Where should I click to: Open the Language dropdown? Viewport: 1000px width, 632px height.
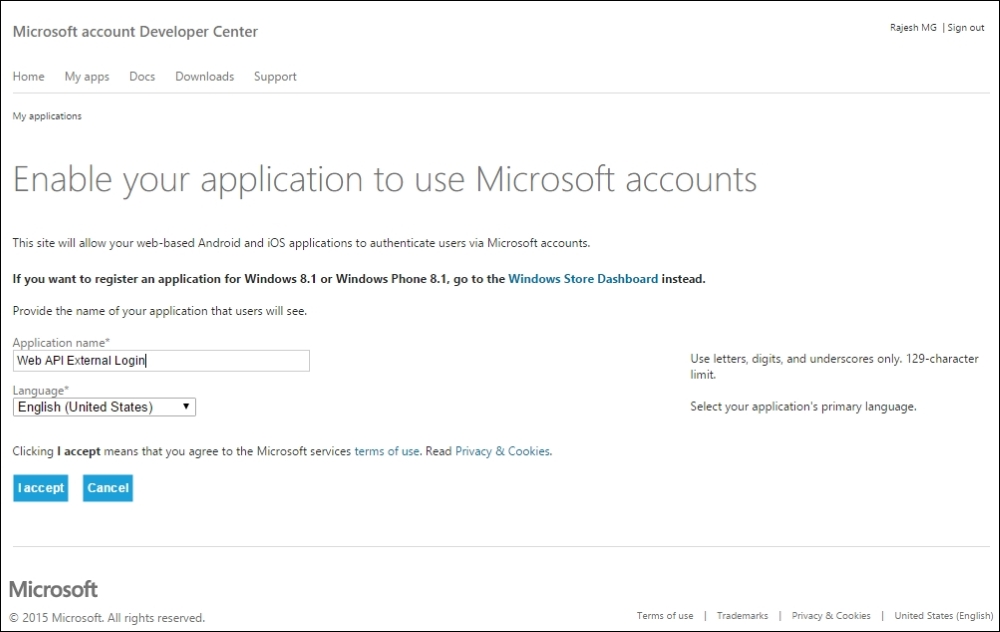[104, 407]
